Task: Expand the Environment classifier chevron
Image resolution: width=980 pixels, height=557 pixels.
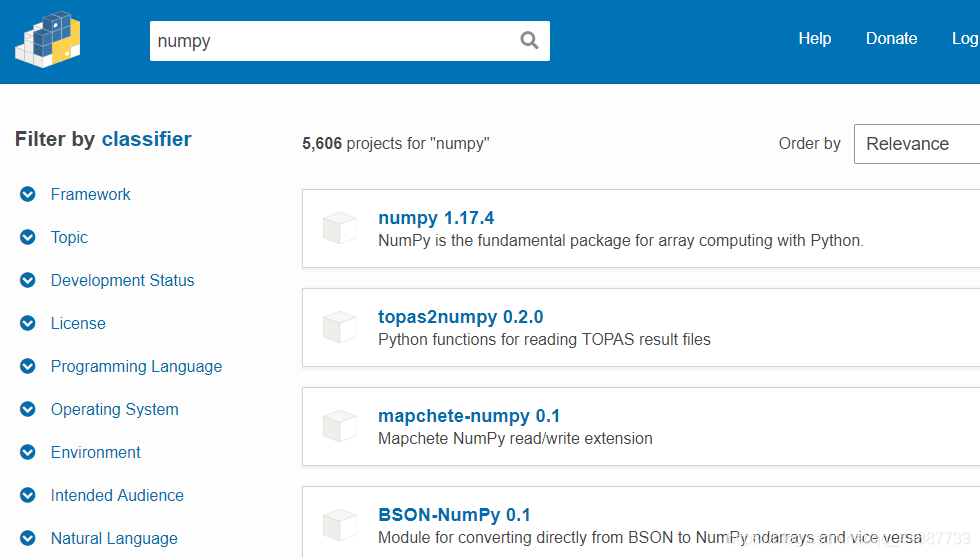Action: tap(28, 452)
